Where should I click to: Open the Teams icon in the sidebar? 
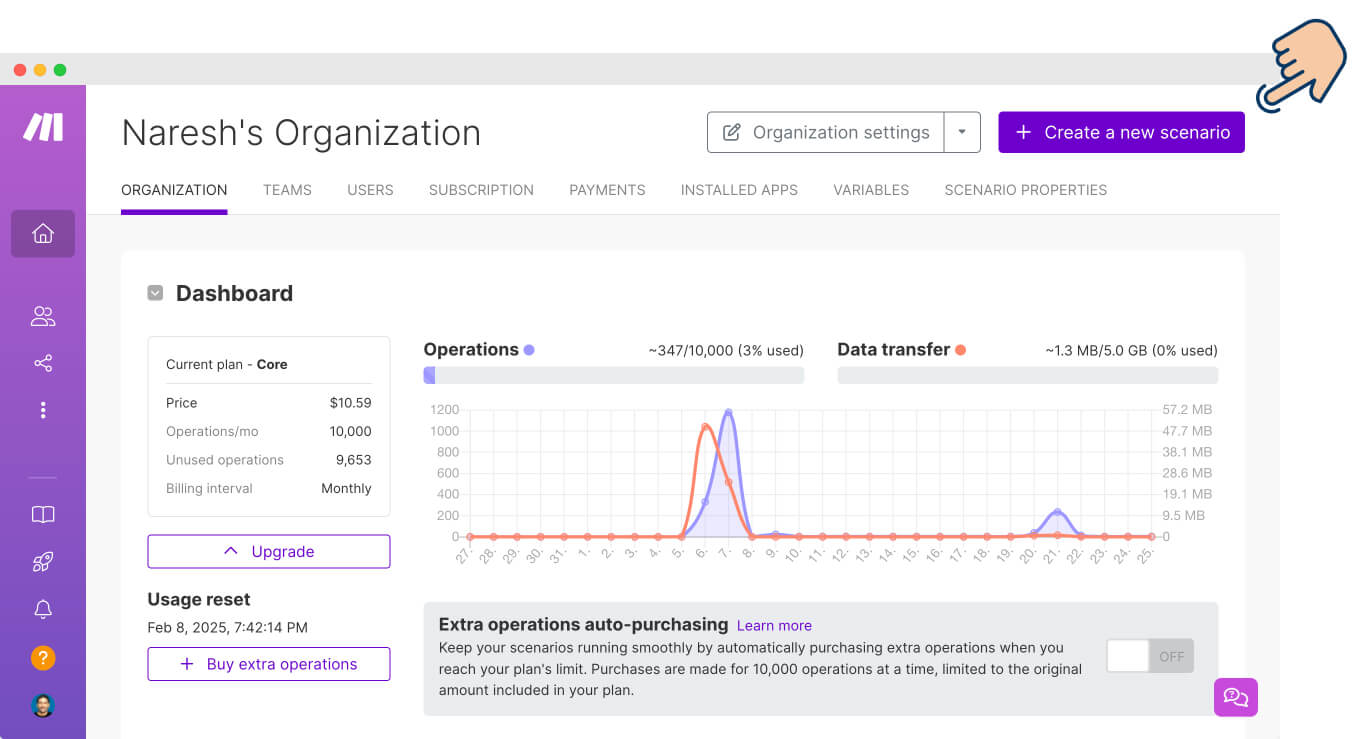(42, 316)
